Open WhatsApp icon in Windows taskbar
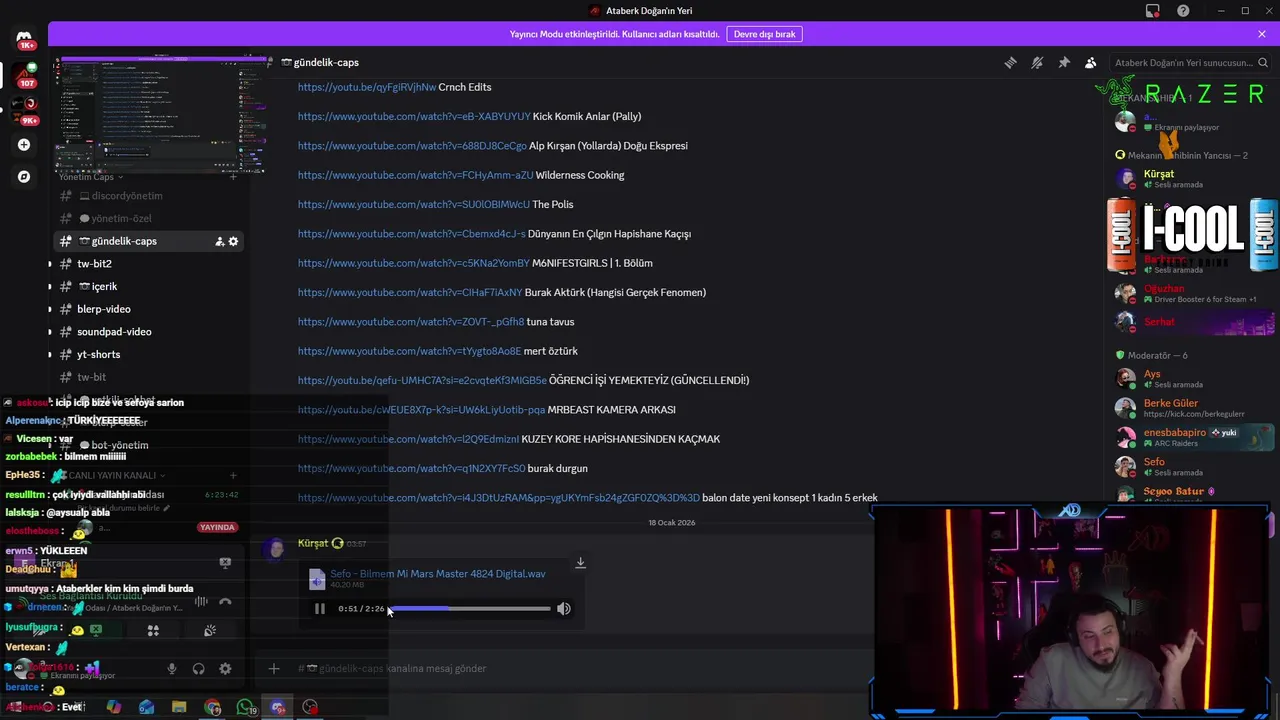 (x=246, y=707)
